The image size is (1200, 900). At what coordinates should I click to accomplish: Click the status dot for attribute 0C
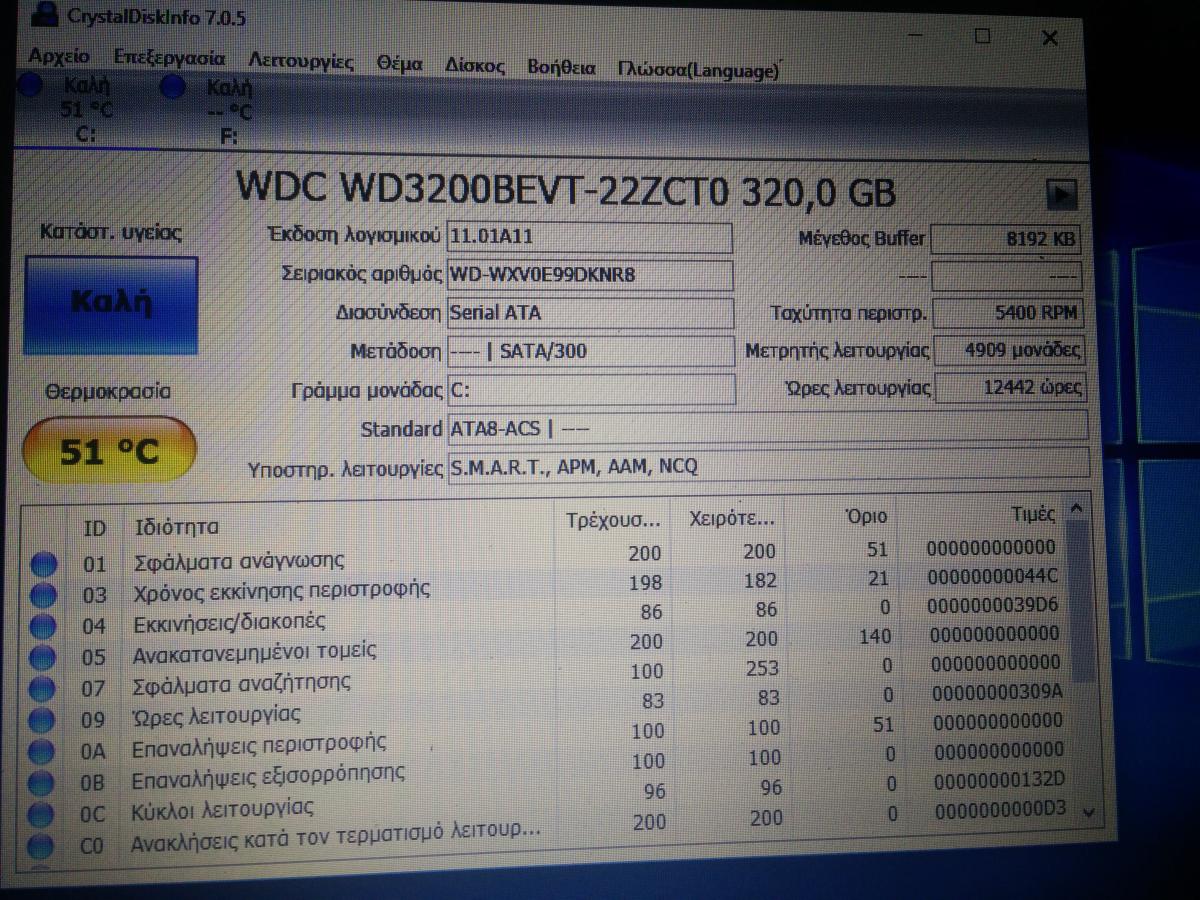pyautogui.click(x=40, y=815)
